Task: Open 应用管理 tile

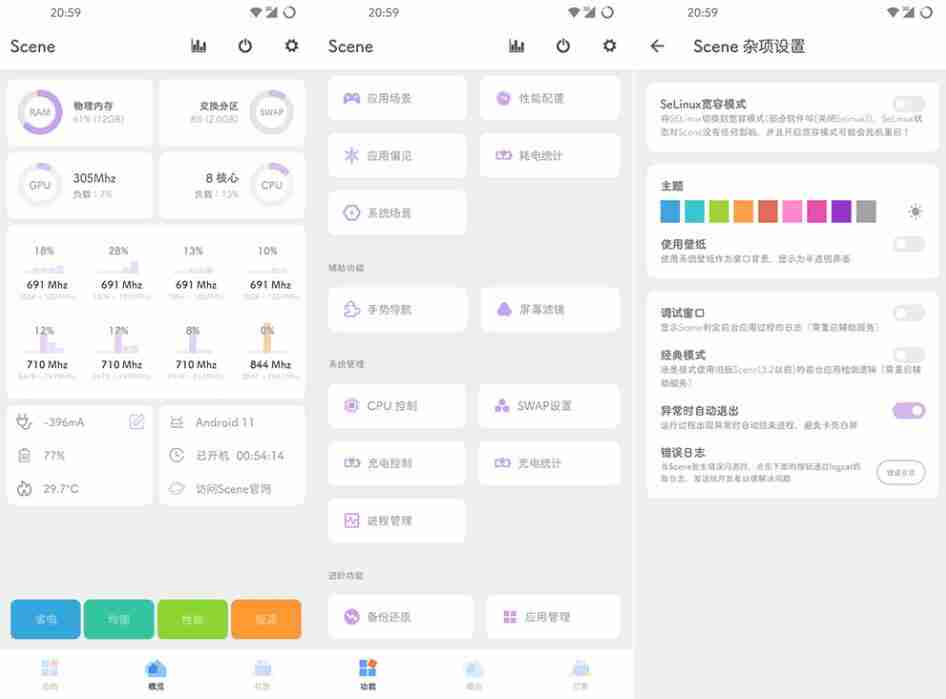Action: (553, 616)
